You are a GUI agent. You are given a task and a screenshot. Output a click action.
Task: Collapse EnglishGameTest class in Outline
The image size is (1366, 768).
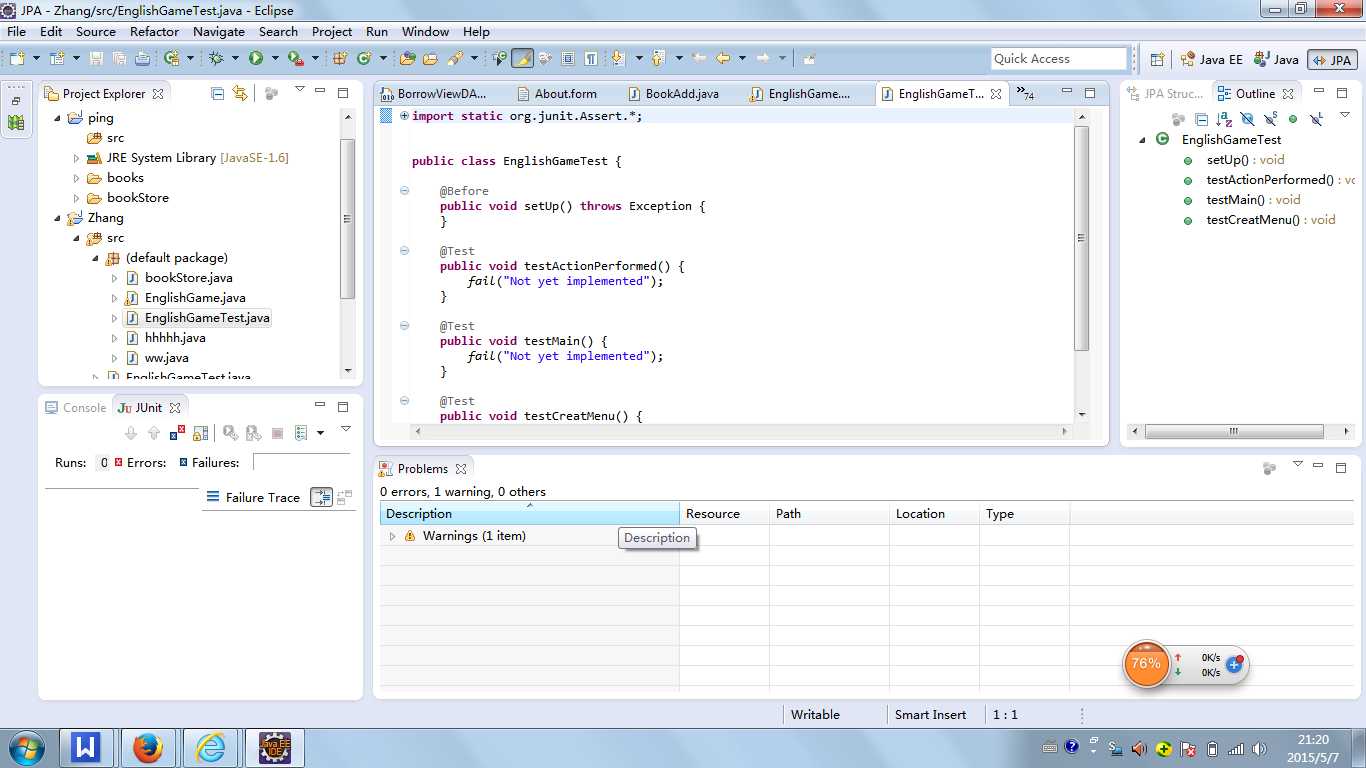pyautogui.click(x=1143, y=140)
